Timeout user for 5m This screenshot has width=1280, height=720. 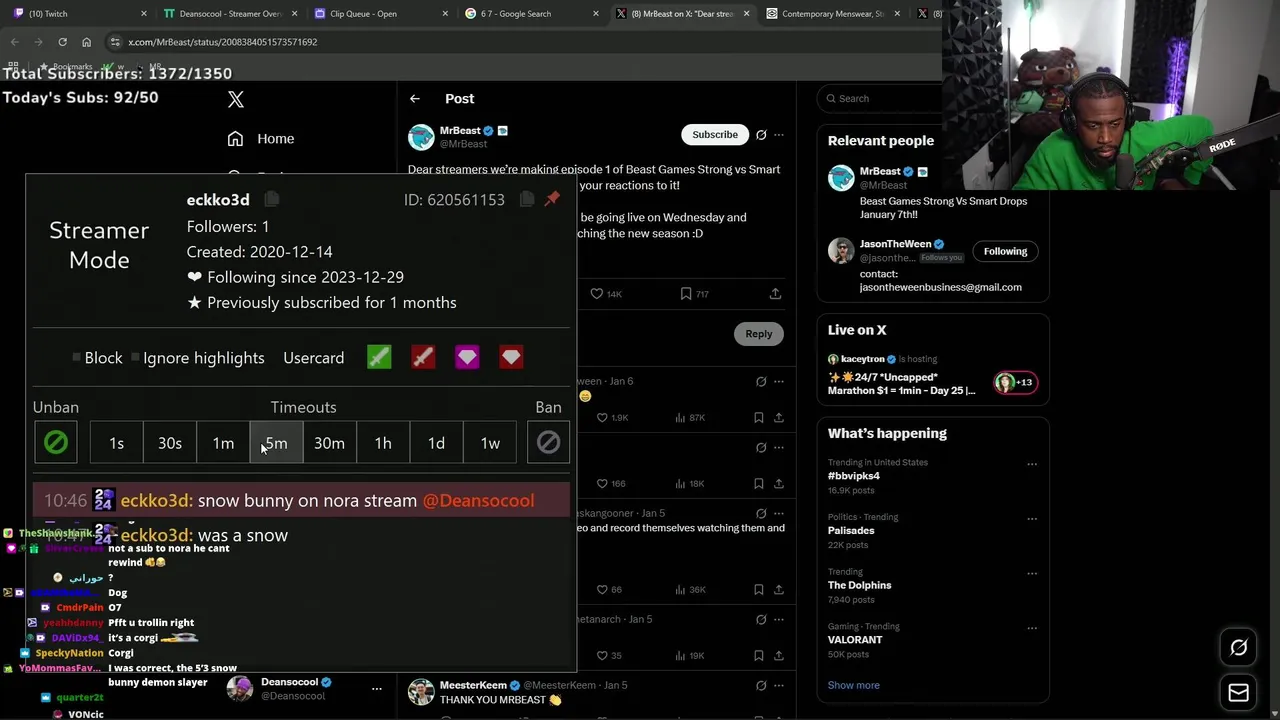click(276, 443)
